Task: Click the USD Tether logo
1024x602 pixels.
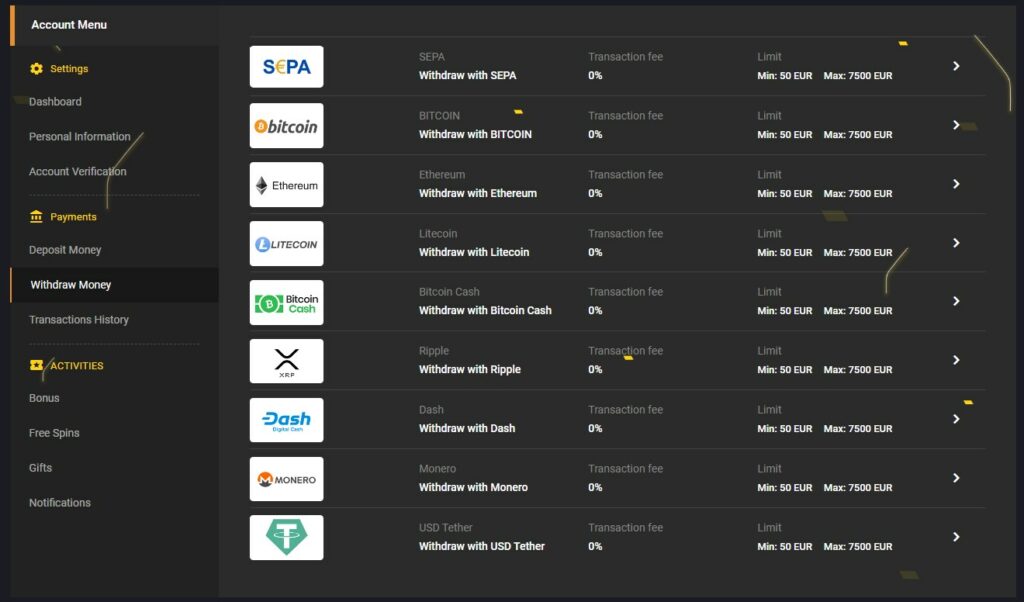Action: tap(286, 538)
